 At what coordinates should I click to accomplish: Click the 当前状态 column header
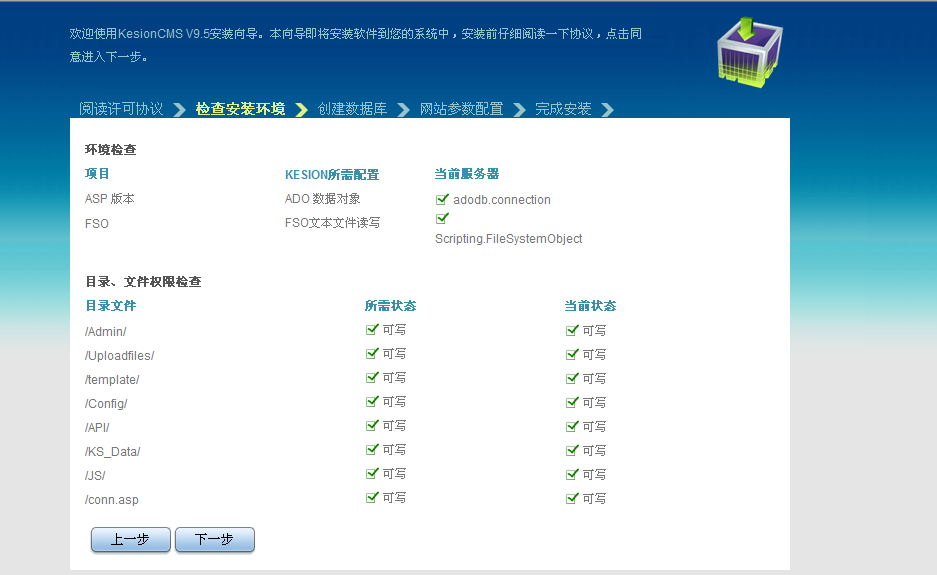click(590, 305)
